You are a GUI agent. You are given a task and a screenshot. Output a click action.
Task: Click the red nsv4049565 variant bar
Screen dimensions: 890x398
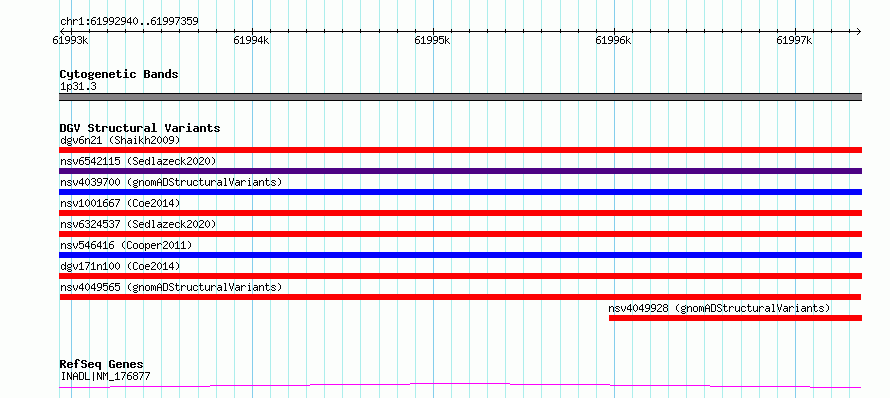point(460,297)
